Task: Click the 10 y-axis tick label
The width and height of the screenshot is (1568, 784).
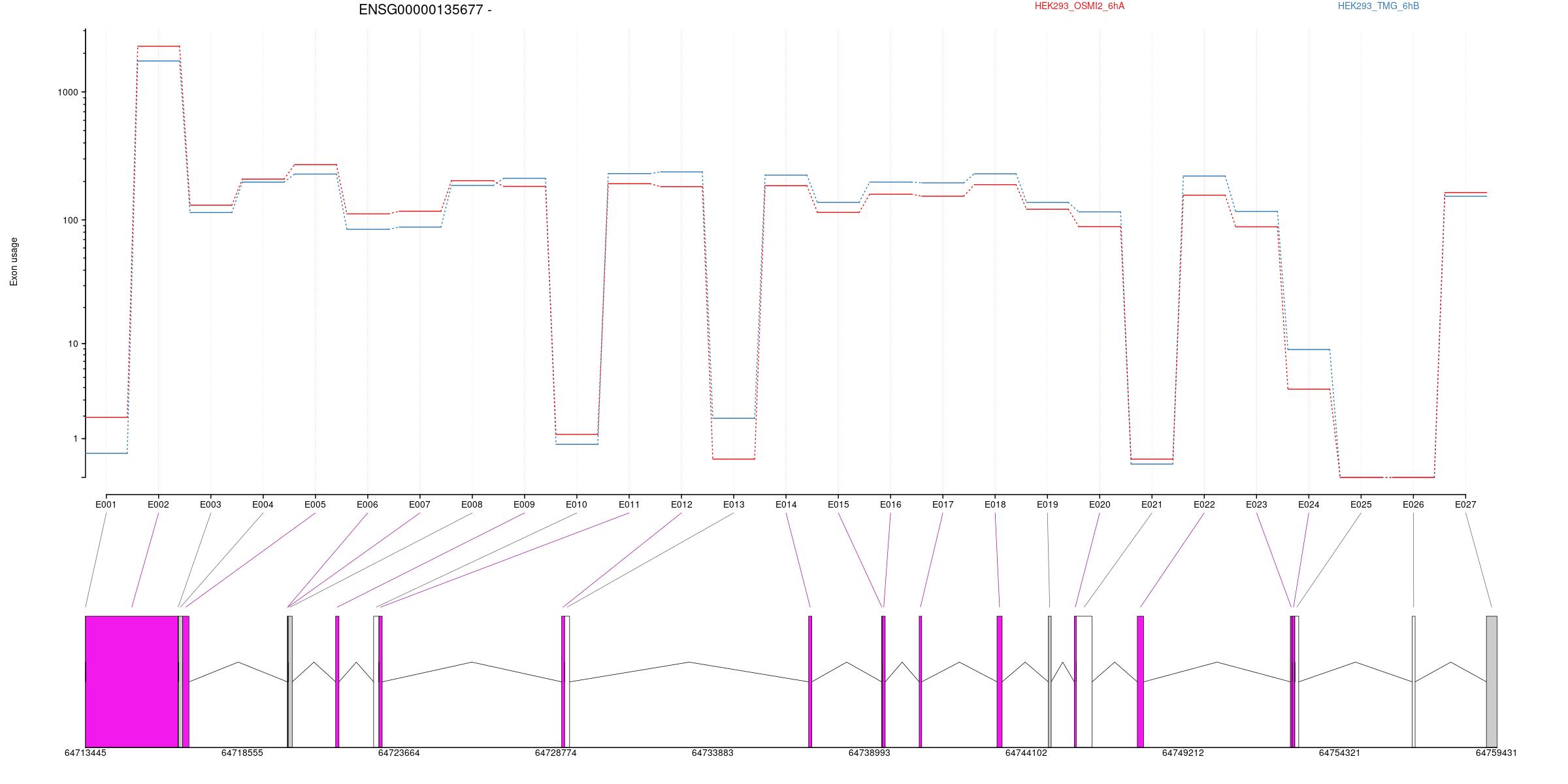Action: (x=73, y=344)
